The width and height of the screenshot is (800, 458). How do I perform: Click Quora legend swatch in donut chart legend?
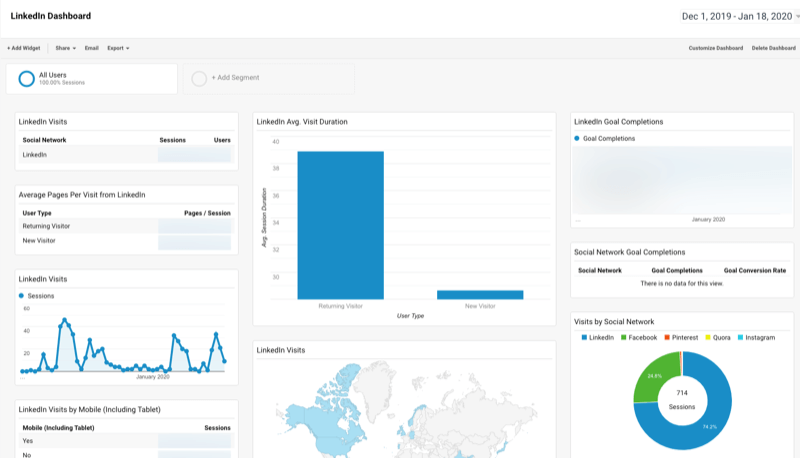[708, 338]
